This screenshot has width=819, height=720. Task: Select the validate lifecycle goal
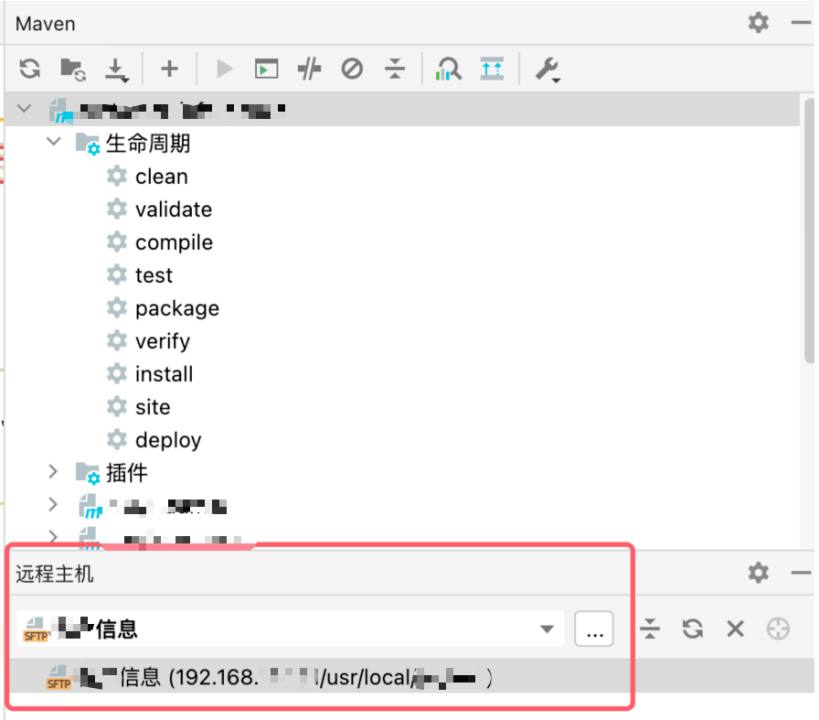point(173,210)
